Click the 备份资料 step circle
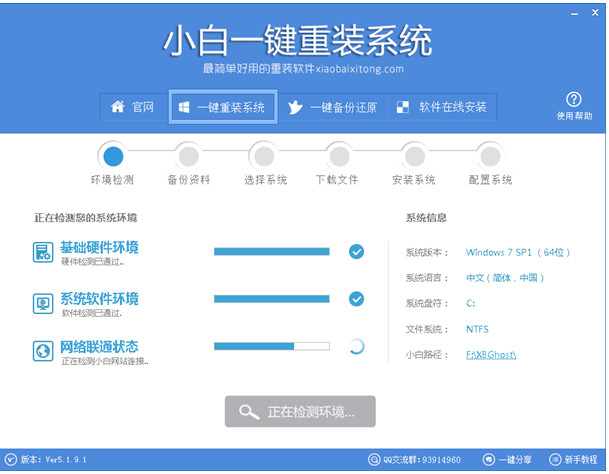This screenshot has height=474, width=609. tap(189, 156)
